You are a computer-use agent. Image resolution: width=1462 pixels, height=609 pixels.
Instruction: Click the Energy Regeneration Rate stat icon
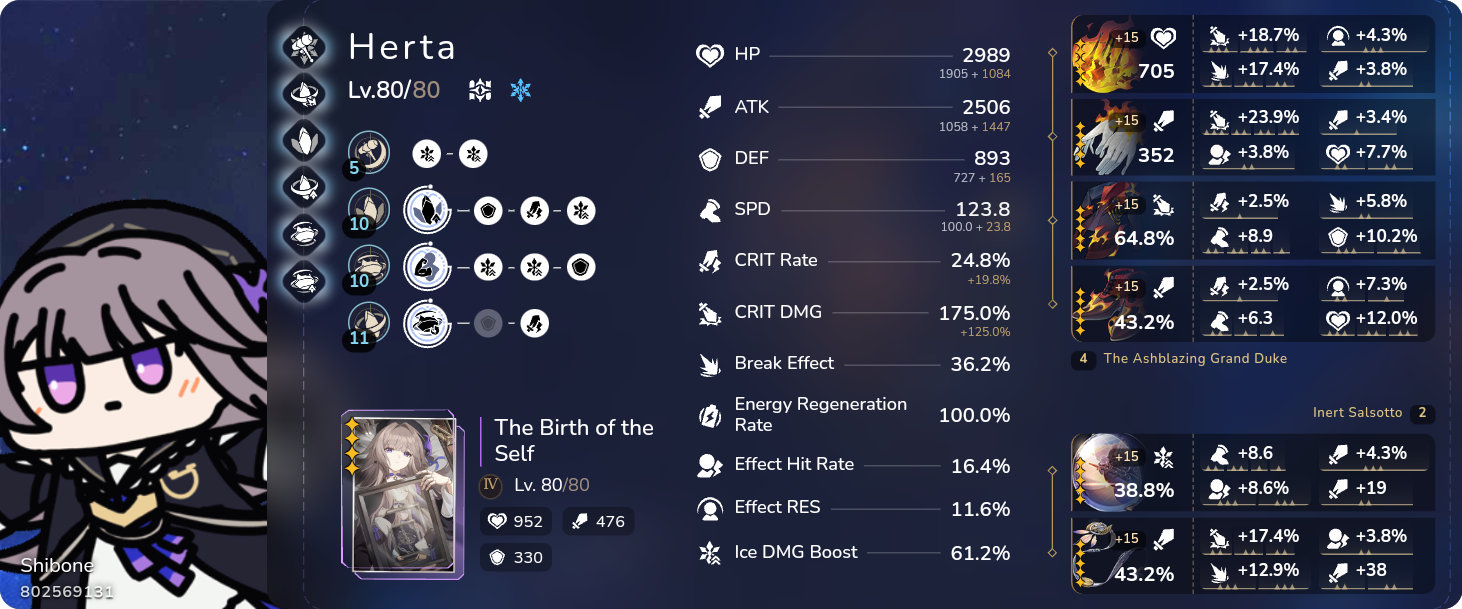[x=709, y=414]
